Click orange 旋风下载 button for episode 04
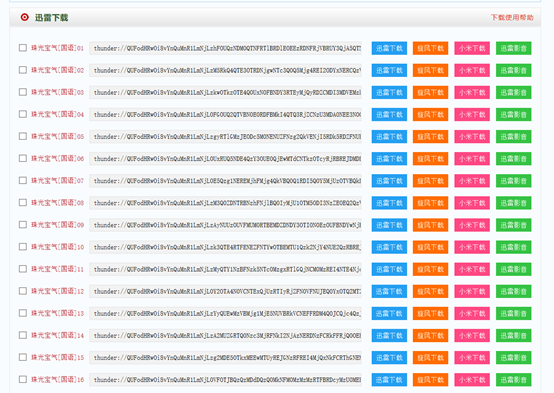The width and height of the screenshot is (554, 393). pyautogui.click(x=430, y=115)
